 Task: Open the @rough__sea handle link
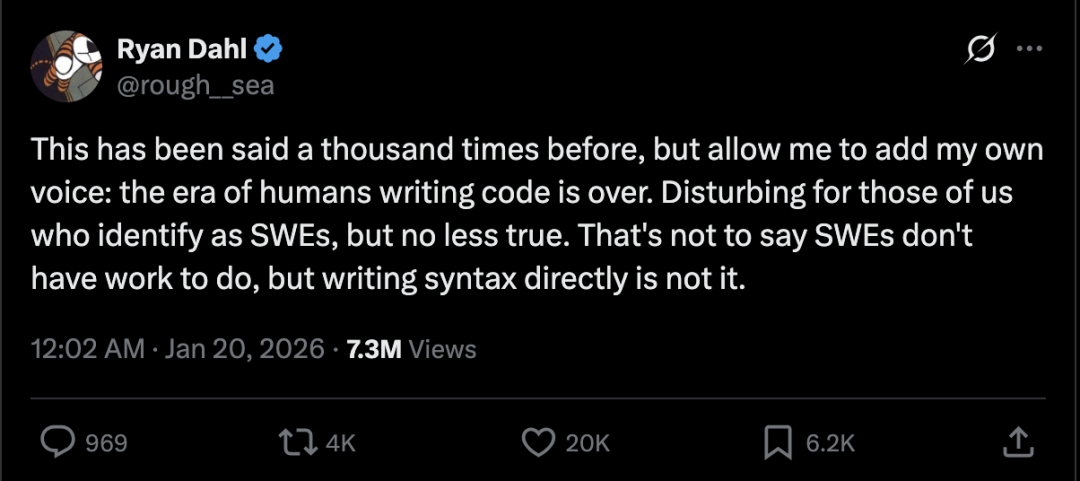tap(195, 85)
